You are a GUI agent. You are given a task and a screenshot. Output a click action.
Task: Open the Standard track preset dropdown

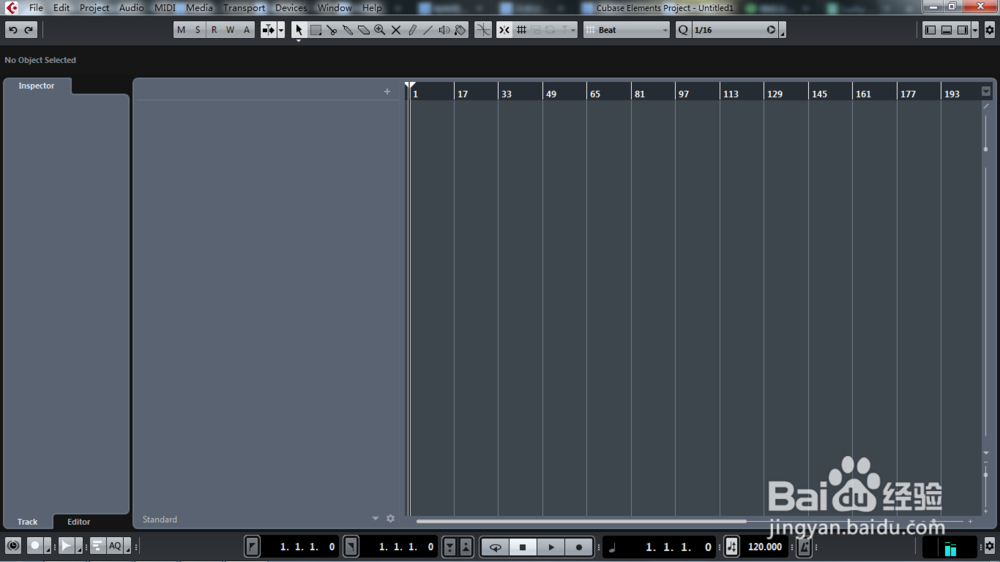point(375,519)
